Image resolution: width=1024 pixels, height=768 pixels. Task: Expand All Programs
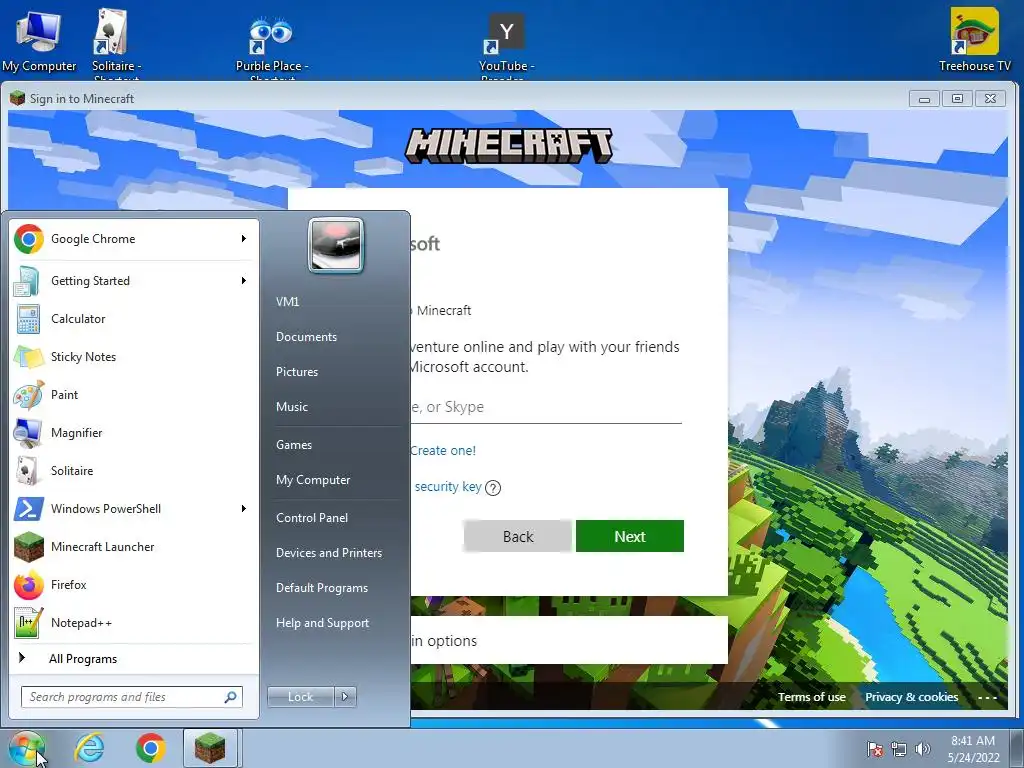(83, 659)
